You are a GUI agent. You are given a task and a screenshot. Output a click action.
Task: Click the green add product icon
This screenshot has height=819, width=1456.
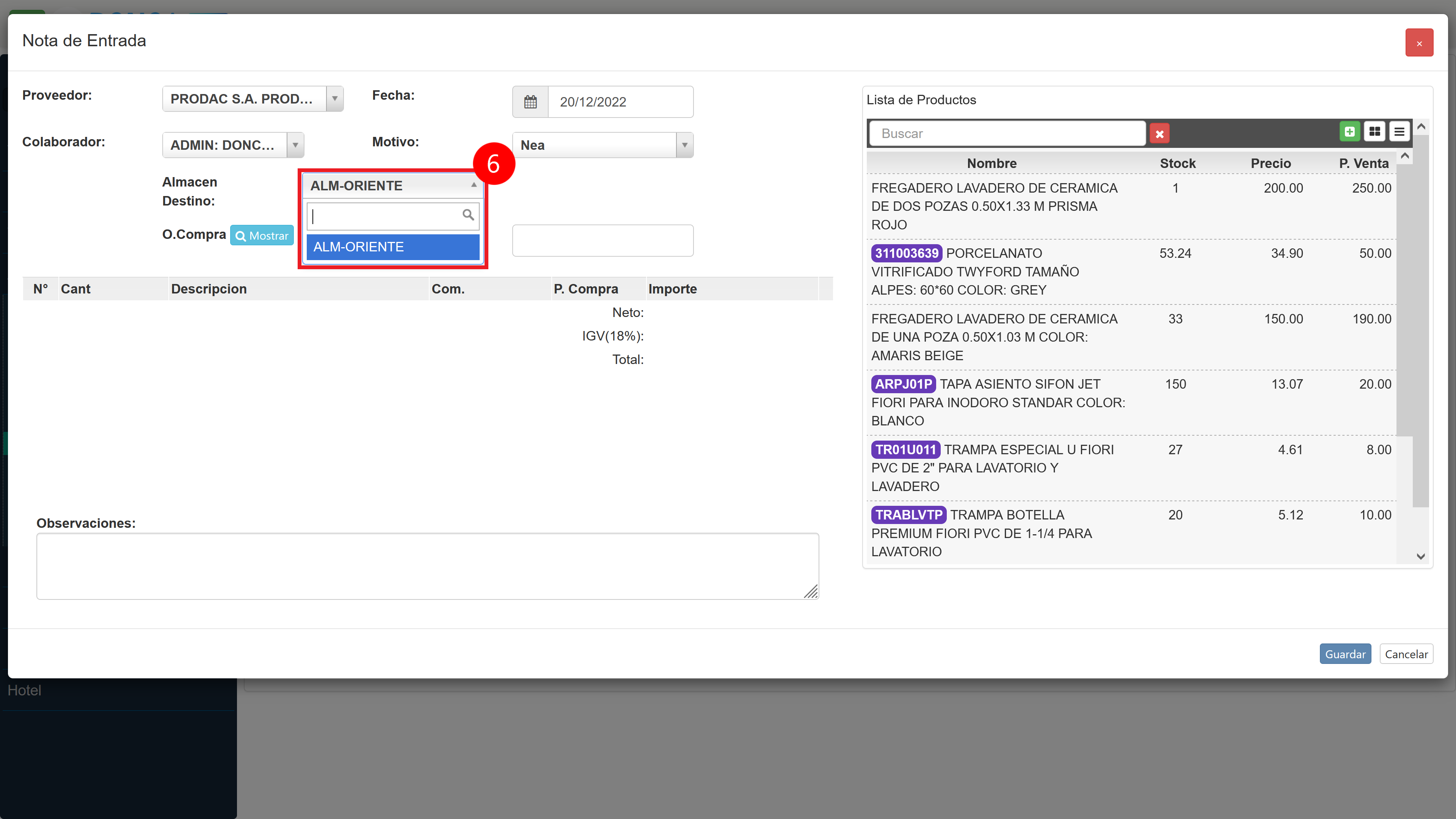[1350, 132]
